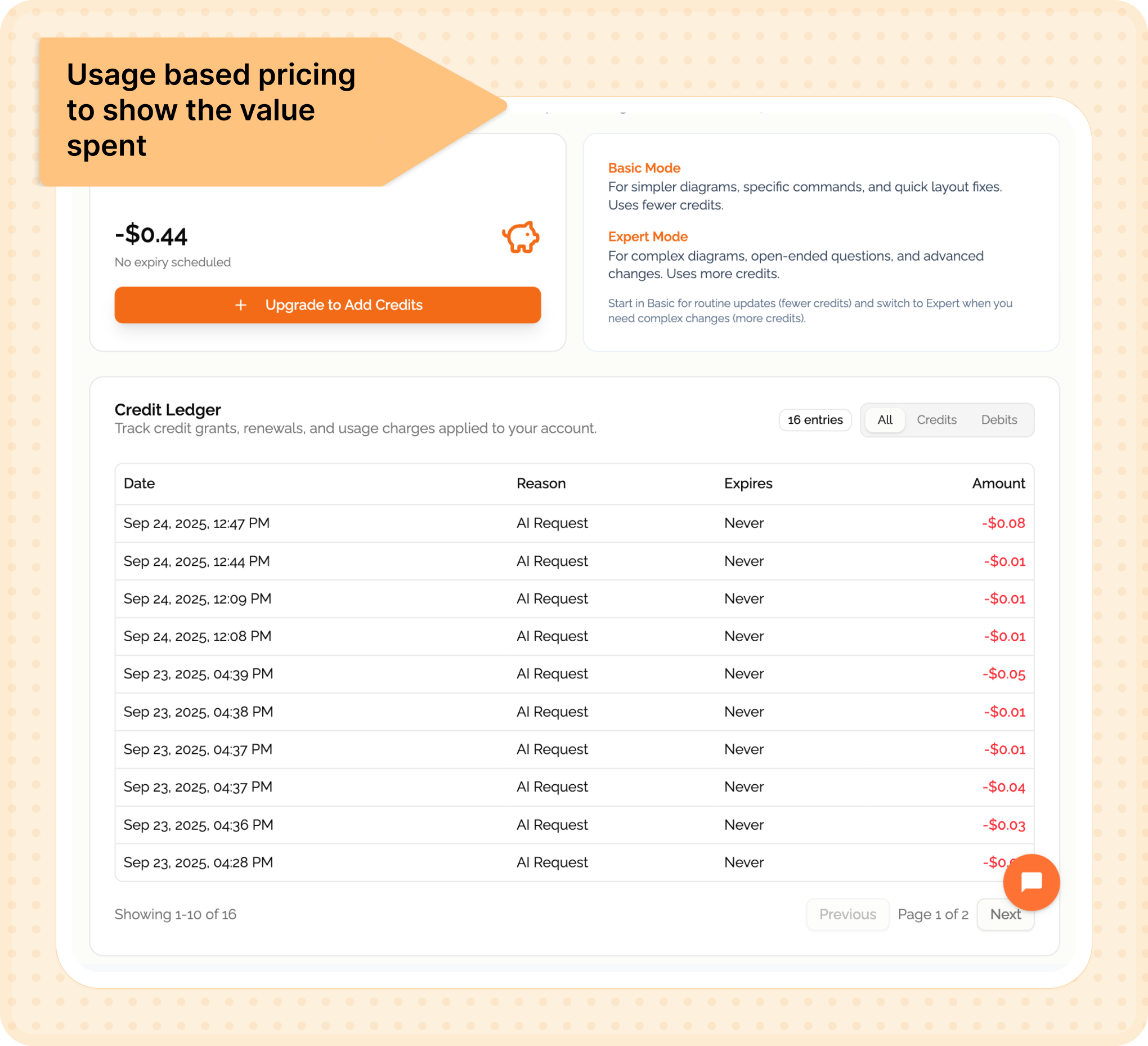Click the Page 1 of 2 indicator
Screen dimensions: 1148x1046
933,914
